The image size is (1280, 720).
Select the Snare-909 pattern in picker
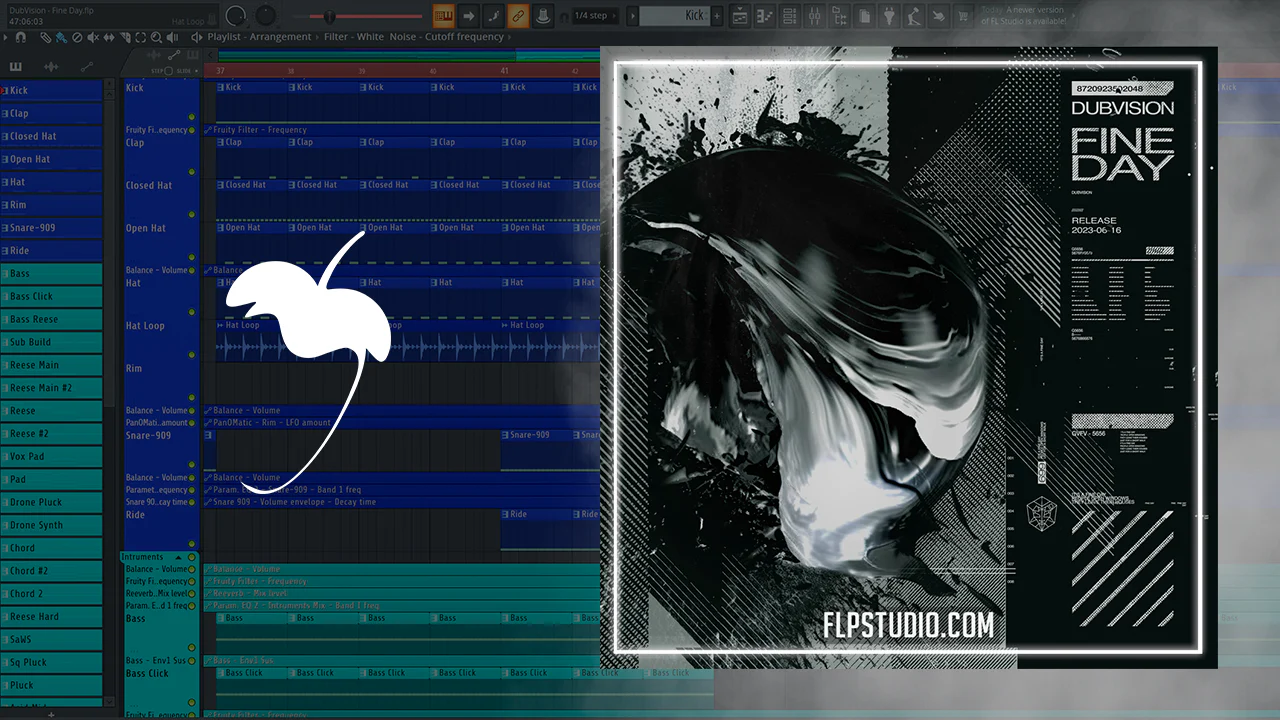tap(51, 228)
